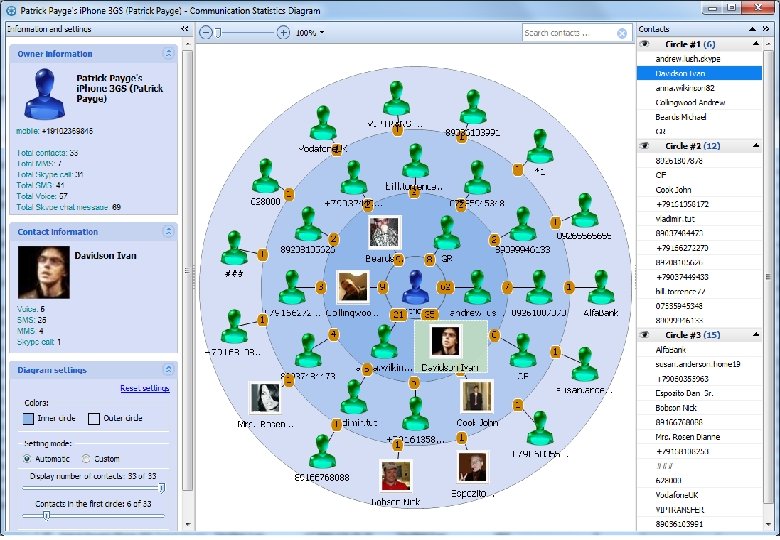Click the orange 21 message count badge
780x540 pixels.
pos(398,314)
